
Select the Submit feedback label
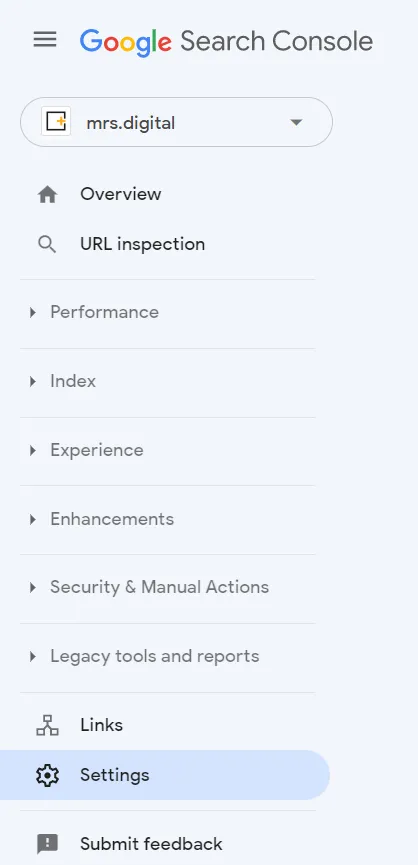151,844
